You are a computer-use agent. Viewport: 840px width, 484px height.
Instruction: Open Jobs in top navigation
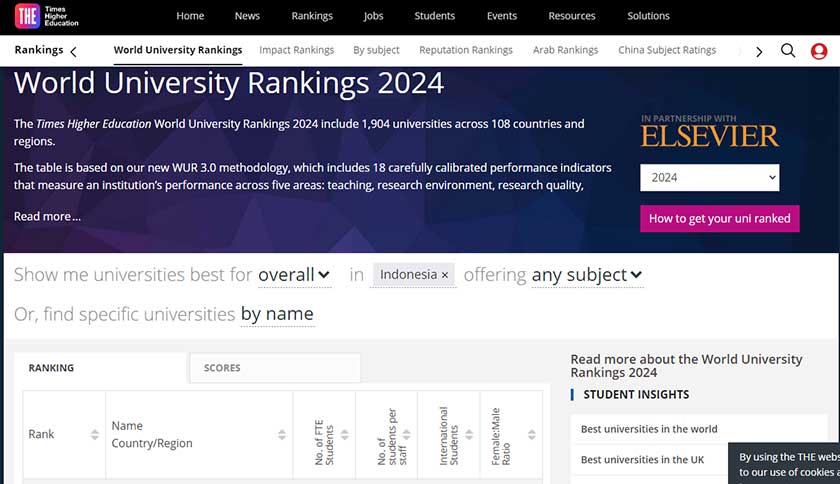point(373,16)
